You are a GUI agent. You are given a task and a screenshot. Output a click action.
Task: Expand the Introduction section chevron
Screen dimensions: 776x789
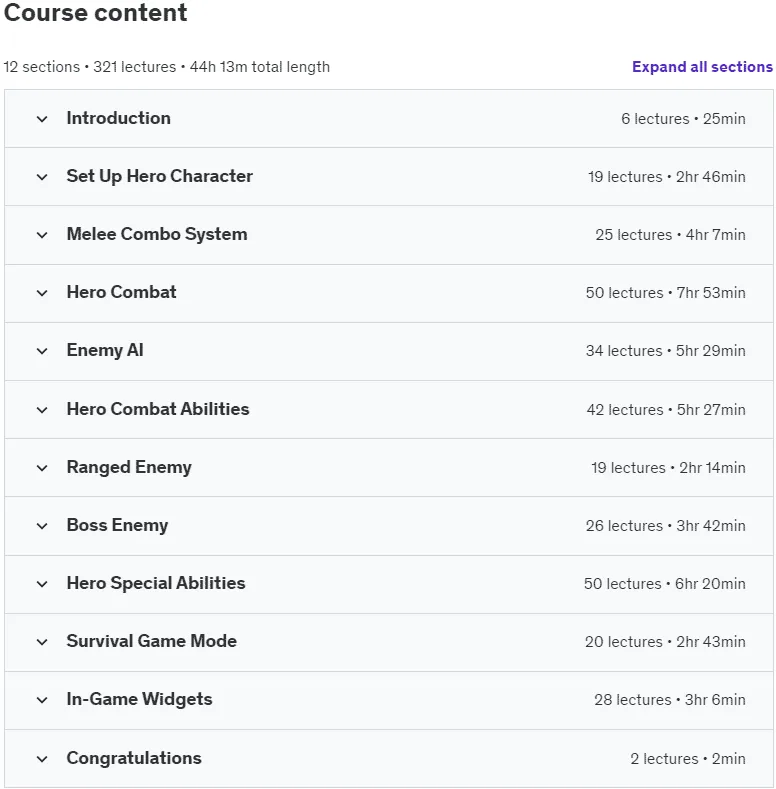click(42, 119)
